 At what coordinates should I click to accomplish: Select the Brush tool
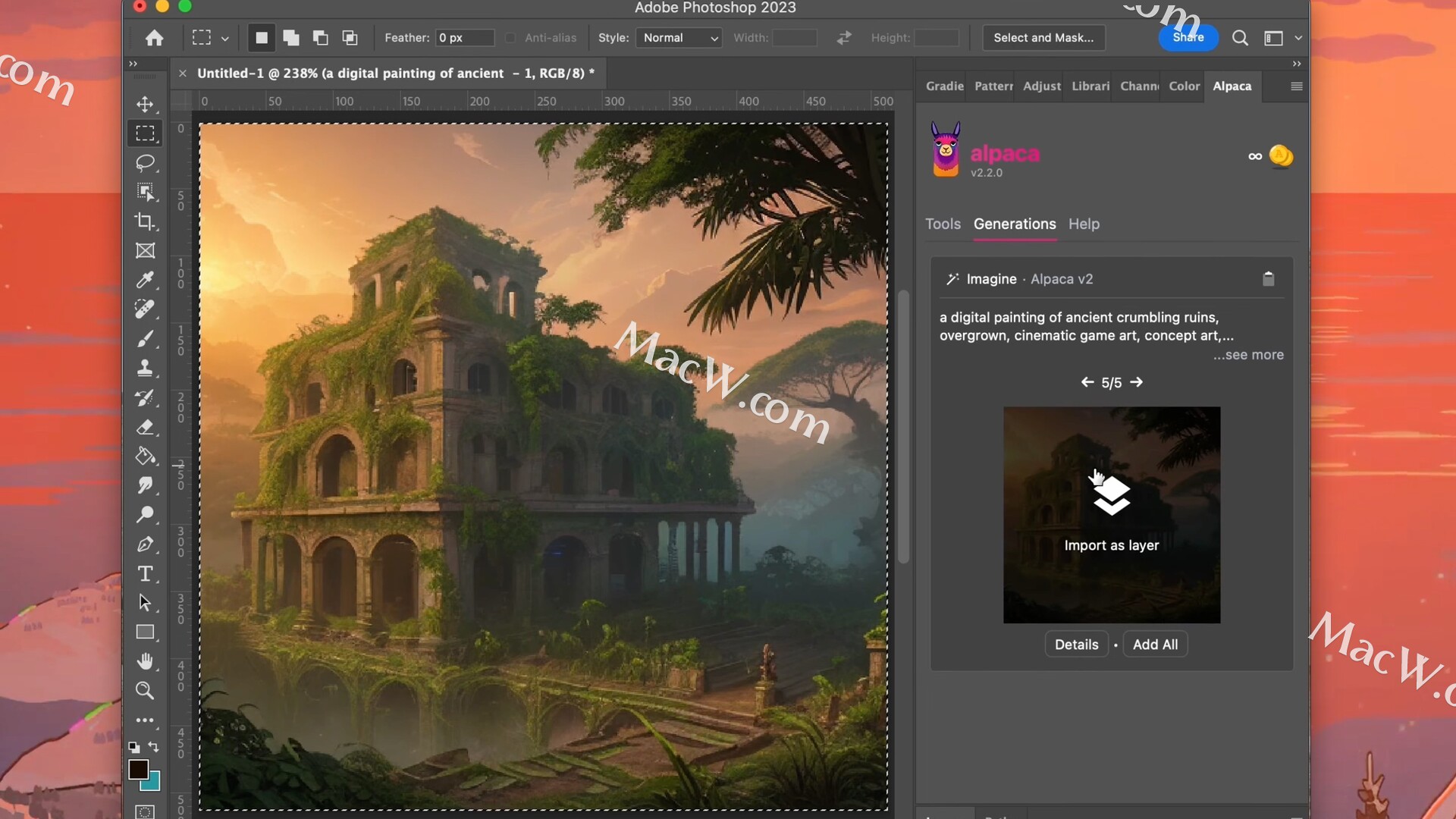pos(145,339)
